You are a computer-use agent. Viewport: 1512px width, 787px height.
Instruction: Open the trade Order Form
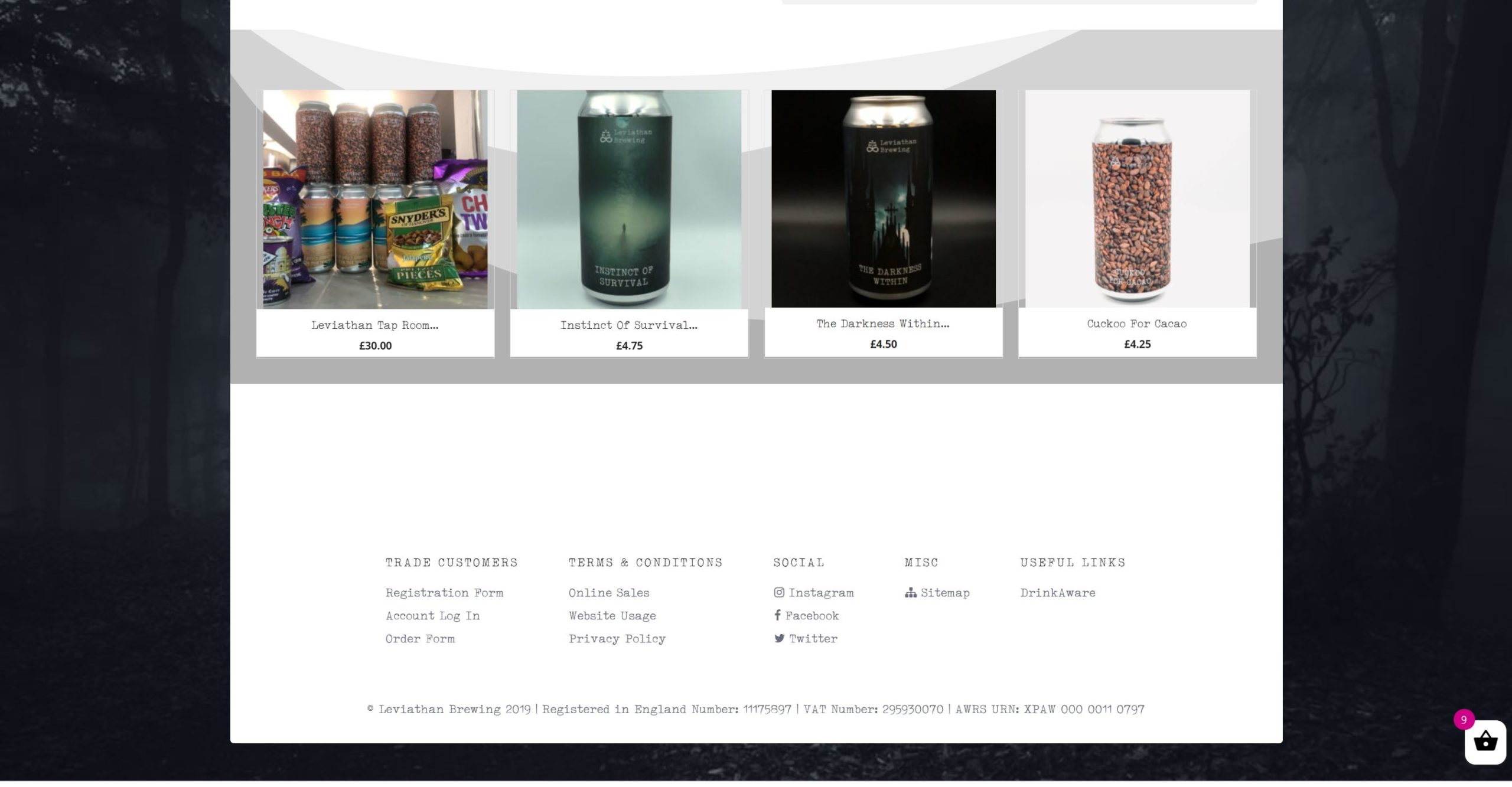[x=420, y=639]
